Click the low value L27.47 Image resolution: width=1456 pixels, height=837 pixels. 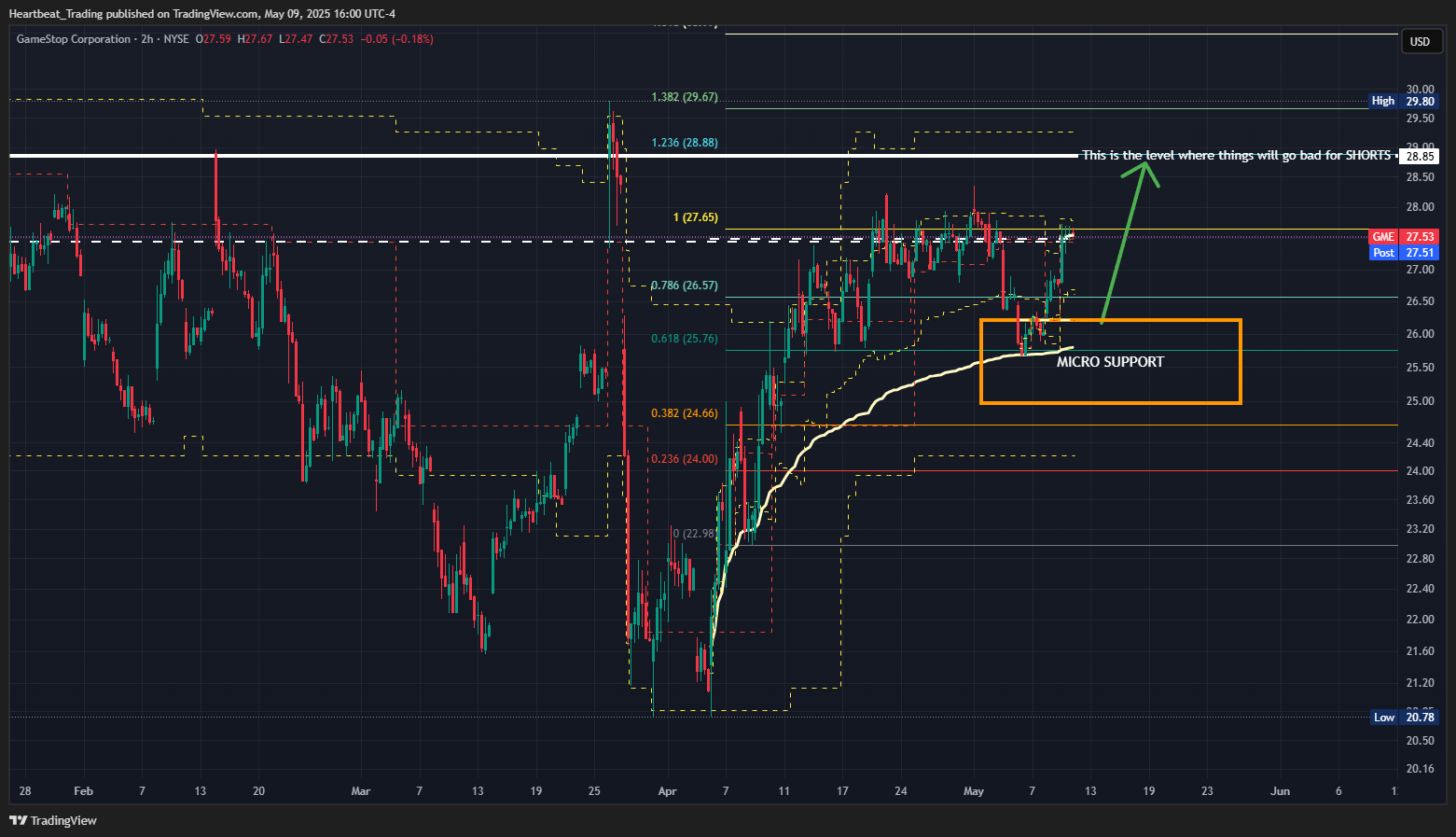click(x=296, y=39)
